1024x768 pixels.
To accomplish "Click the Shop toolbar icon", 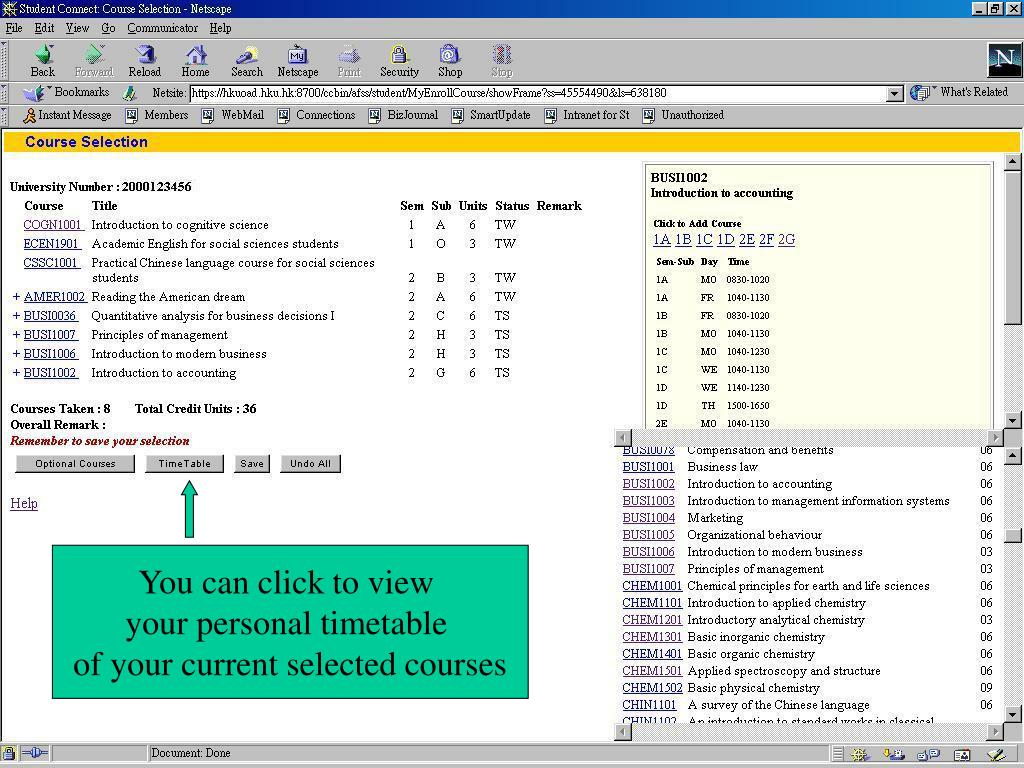I will (x=450, y=55).
